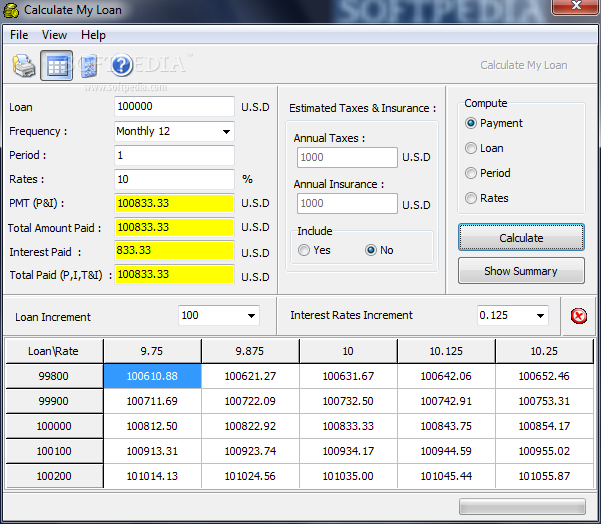Screen dimensions: 601x524
Task: Click the table cell 101035.00
Action: tap(348, 476)
